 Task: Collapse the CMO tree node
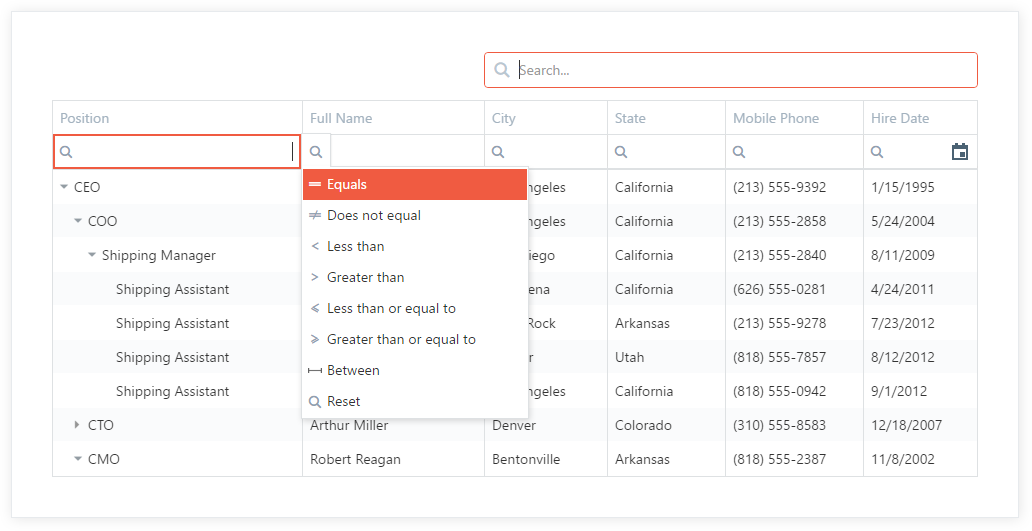(x=78, y=459)
